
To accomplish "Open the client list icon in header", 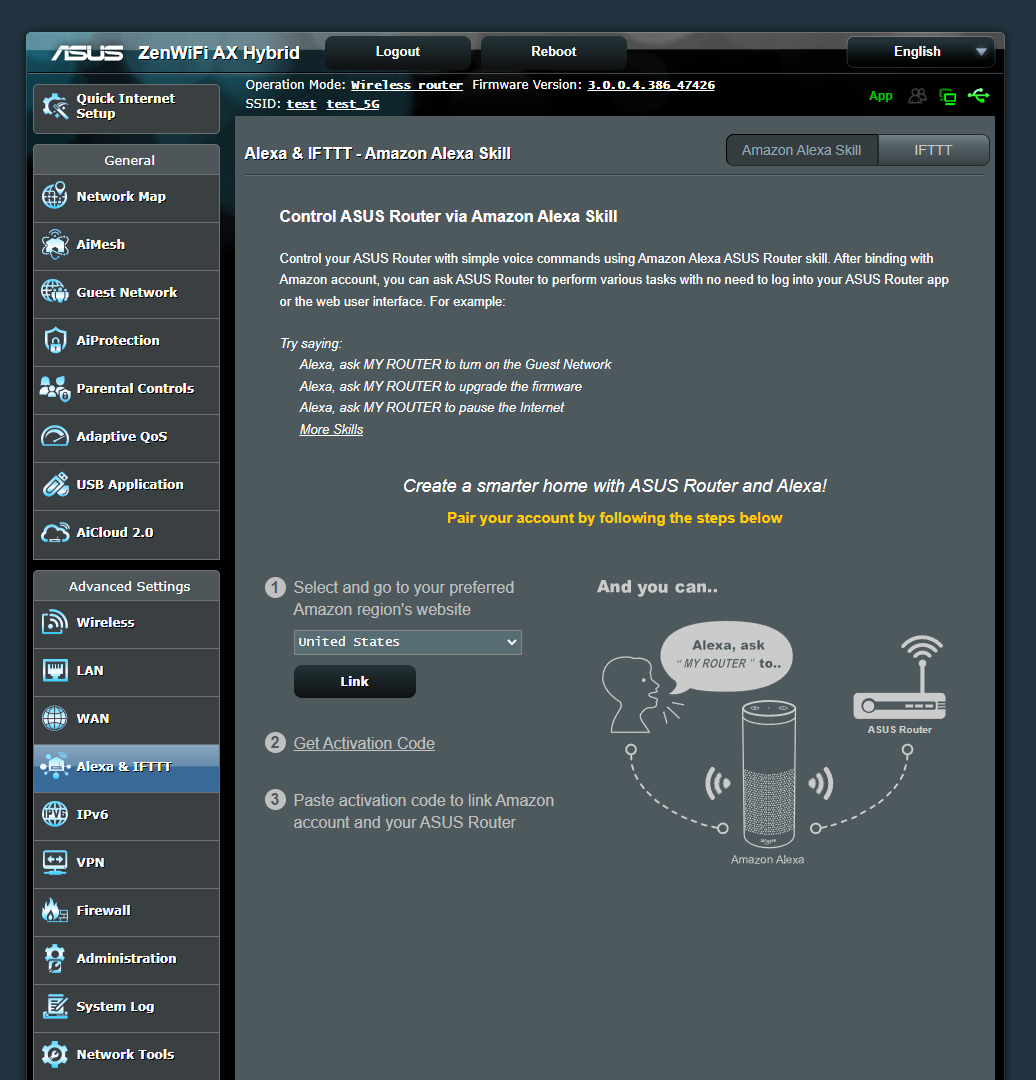I will tap(917, 95).
